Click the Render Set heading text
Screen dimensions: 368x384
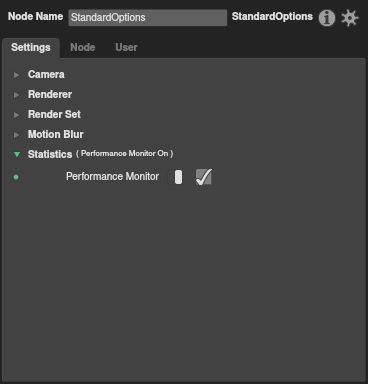pos(54,114)
